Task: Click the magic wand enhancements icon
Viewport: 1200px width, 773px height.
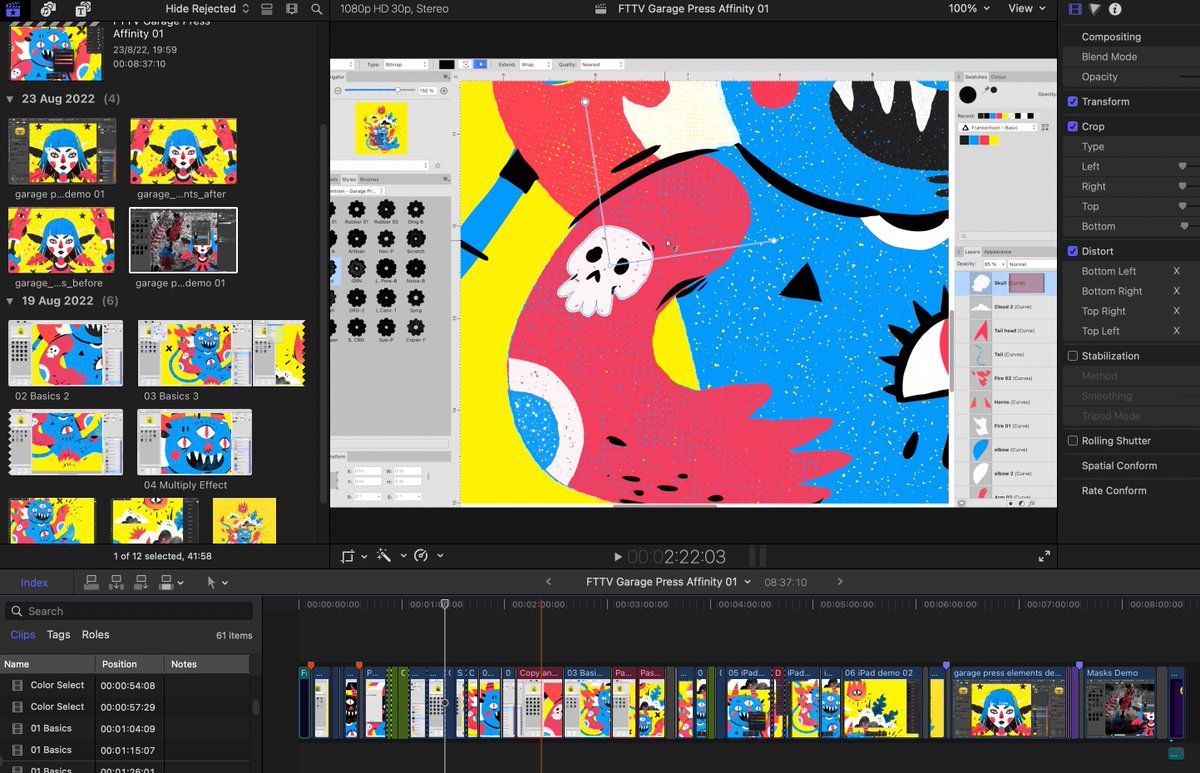Action: pos(383,556)
